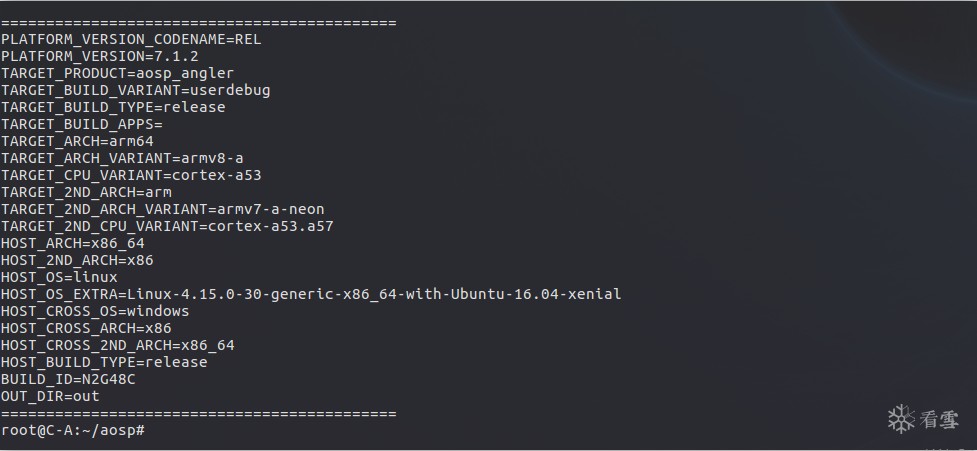The image size is (977, 451).
Task: Click the HOST_ARCH=x86_64 line
Action: click(72, 243)
